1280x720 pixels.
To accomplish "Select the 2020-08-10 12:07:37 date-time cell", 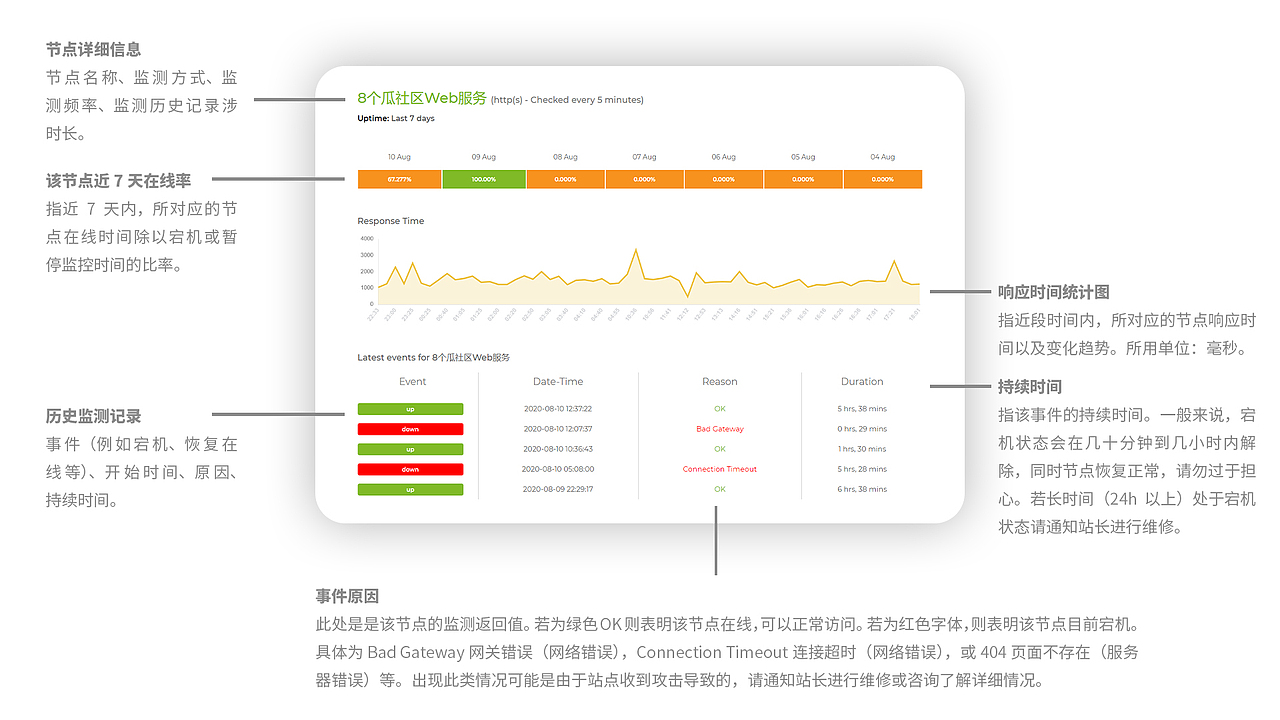I will pyautogui.click(x=558, y=429).
